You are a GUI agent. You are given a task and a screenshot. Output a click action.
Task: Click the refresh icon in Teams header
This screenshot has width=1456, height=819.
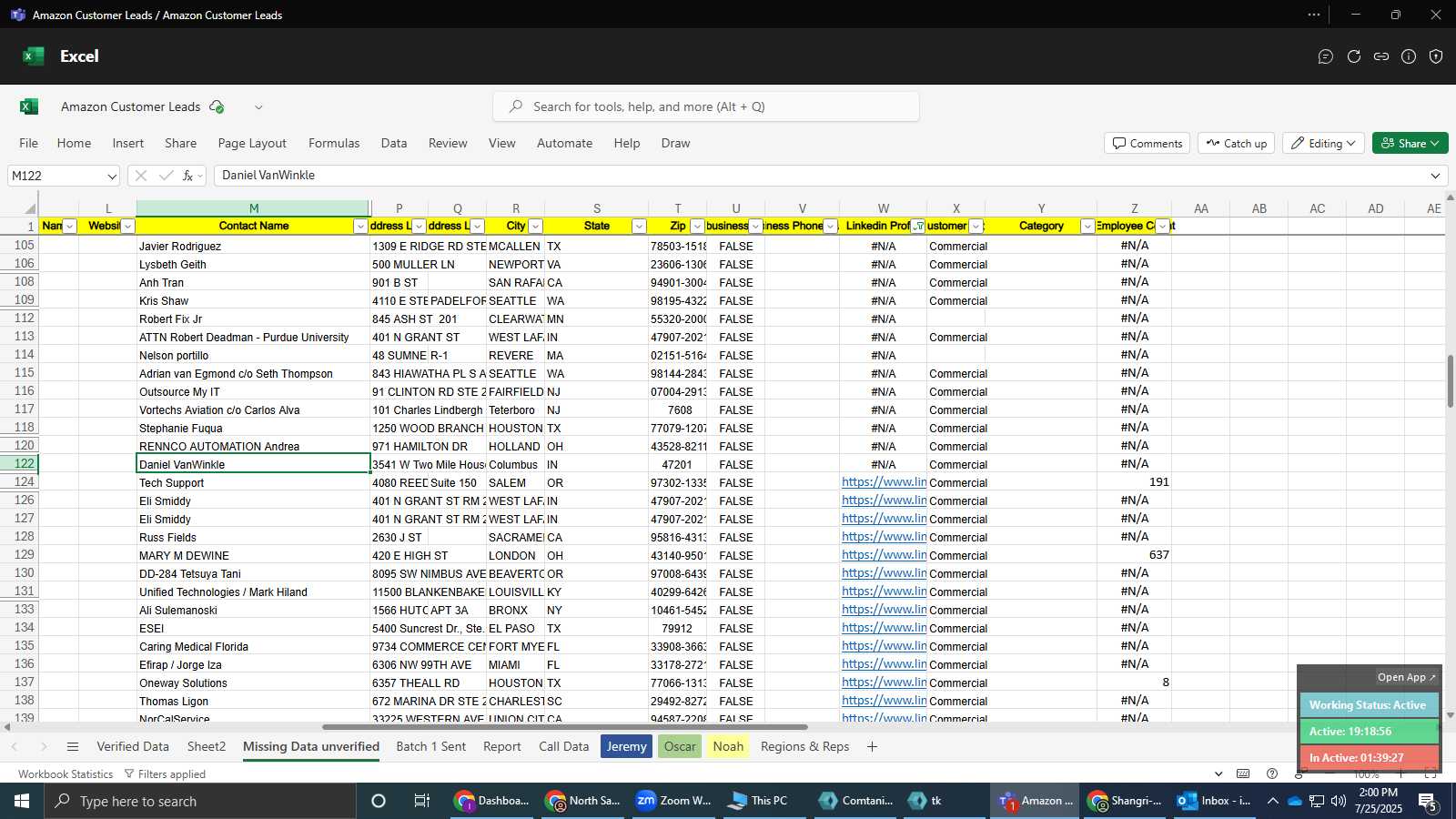tap(1354, 56)
